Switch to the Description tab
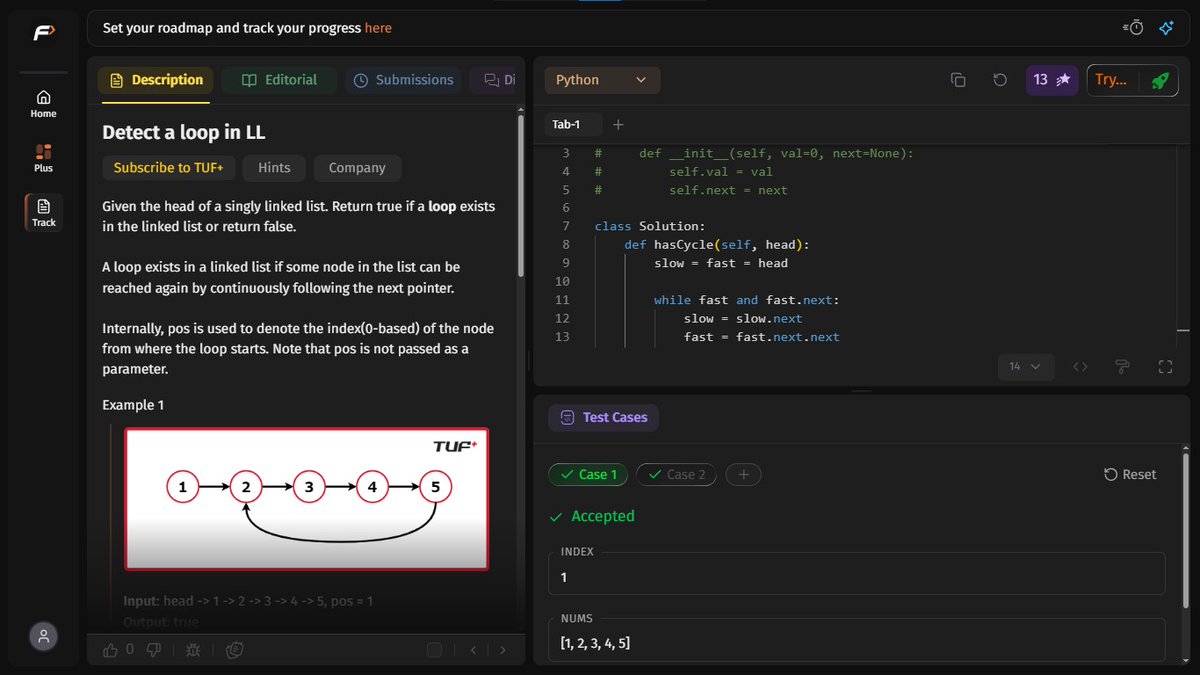The height and width of the screenshot is (675, 1200). [x=155, y=80]
